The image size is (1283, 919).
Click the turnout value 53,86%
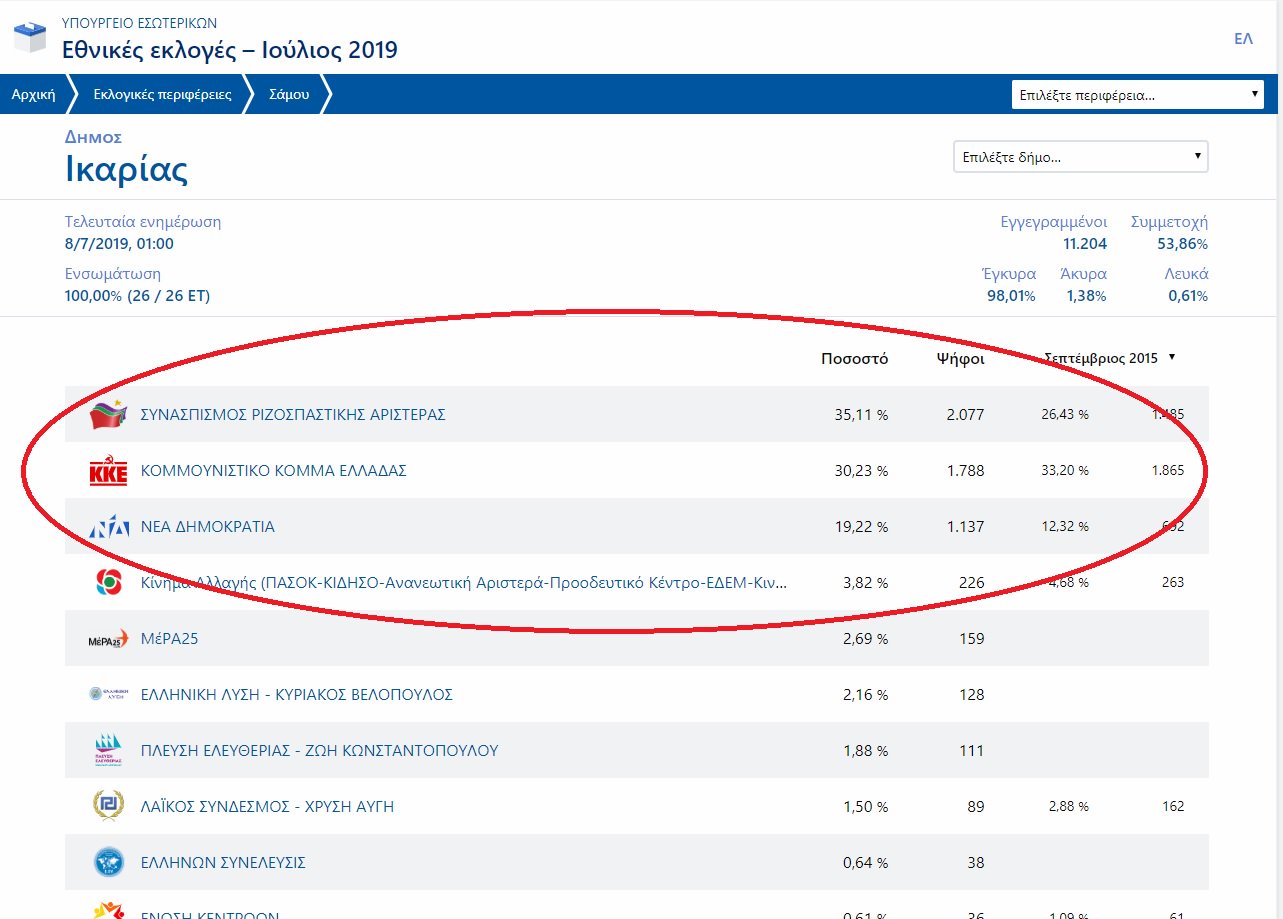tap(1183, 244)
